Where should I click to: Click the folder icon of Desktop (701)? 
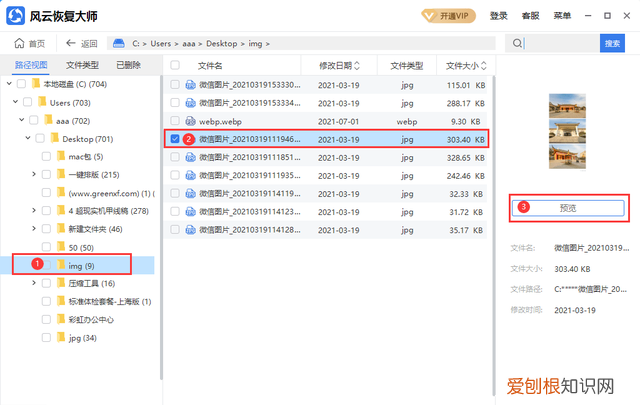tap(55, 138)
